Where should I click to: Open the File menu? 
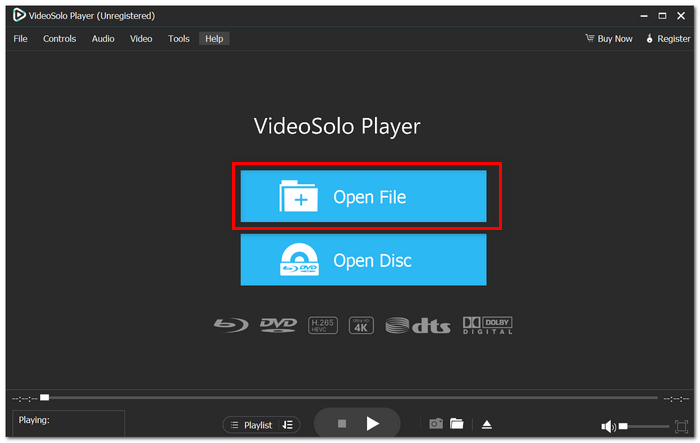click(21, 39)
